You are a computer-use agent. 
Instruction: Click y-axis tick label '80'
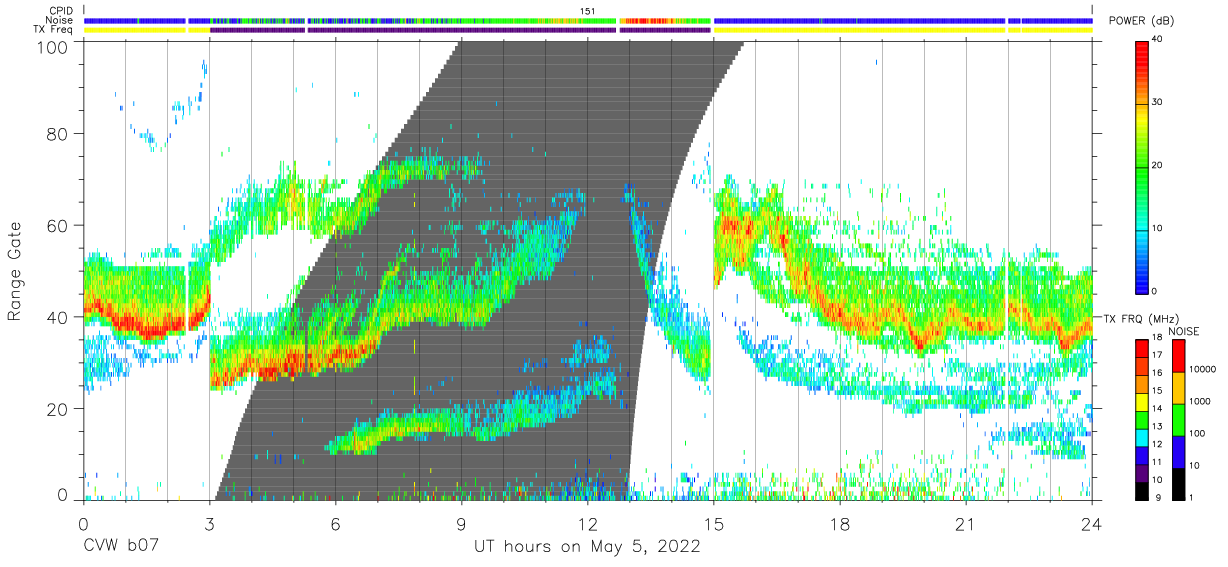click(59, 134)
